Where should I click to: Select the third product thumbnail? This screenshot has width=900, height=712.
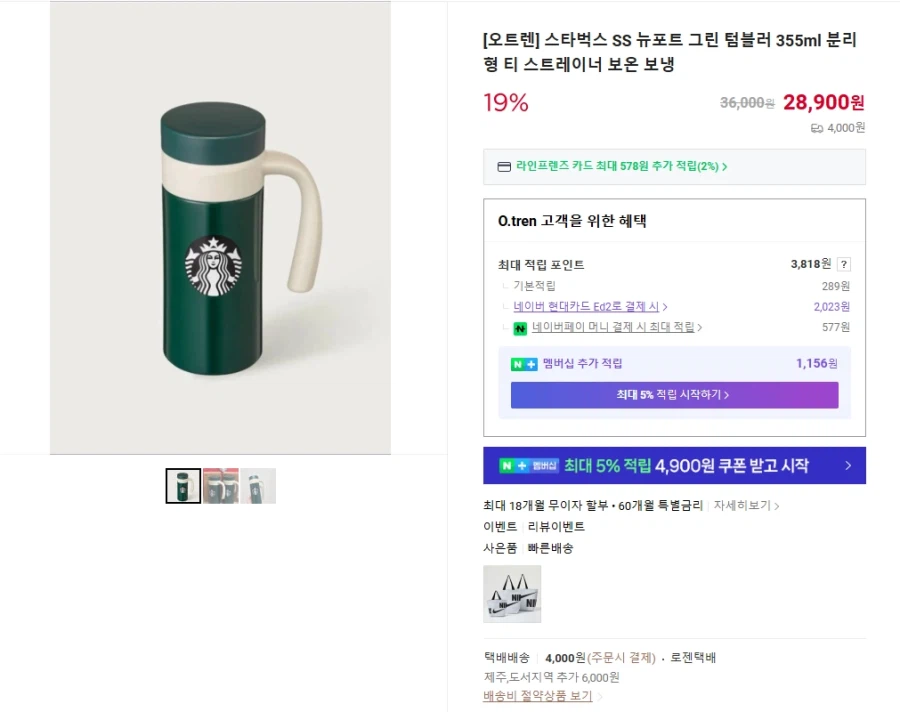[x=259, y=486]
